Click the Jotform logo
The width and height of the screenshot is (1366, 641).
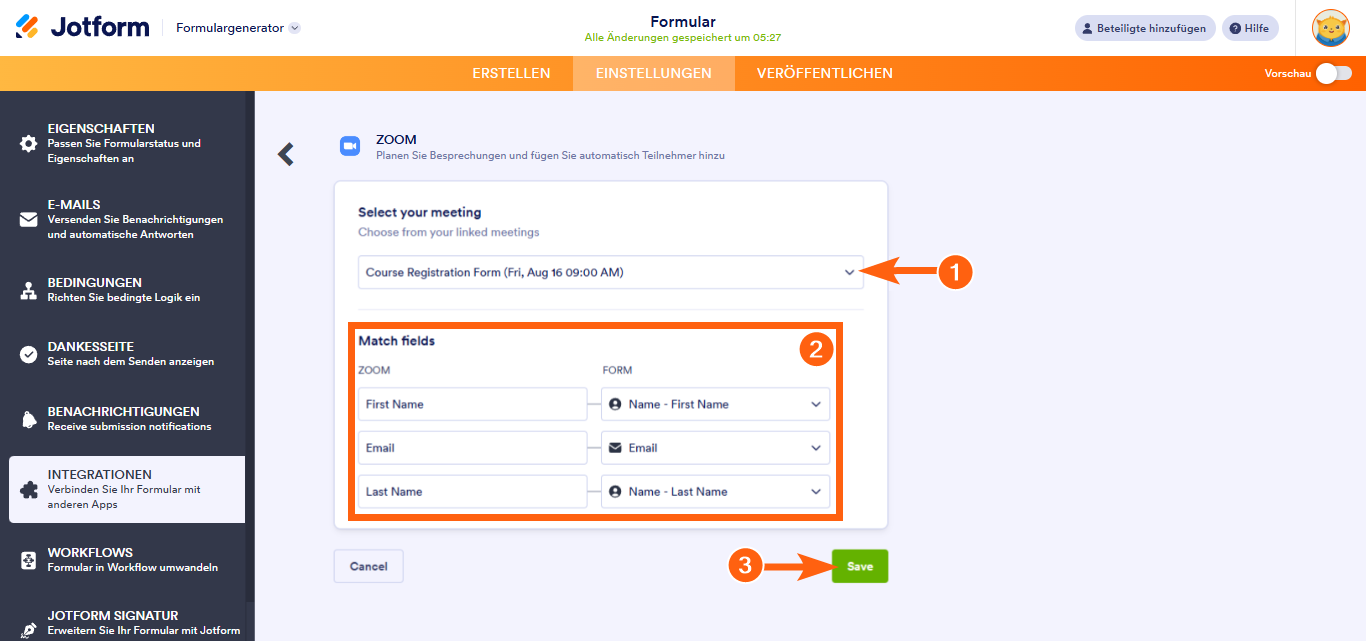(82, 27)
